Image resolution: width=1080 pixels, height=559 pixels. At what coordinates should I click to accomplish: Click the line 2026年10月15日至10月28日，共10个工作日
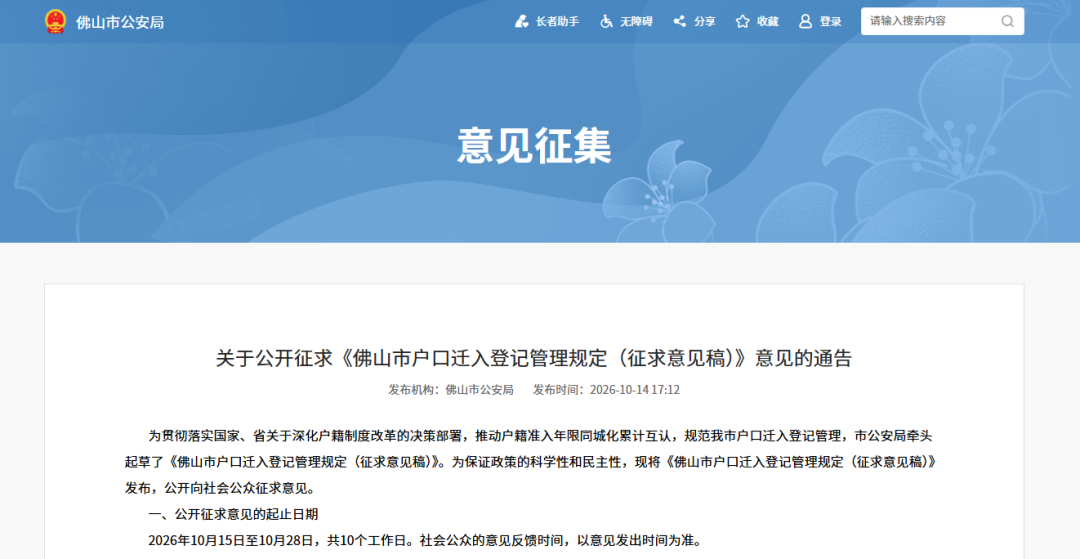[x=425, y=540]
